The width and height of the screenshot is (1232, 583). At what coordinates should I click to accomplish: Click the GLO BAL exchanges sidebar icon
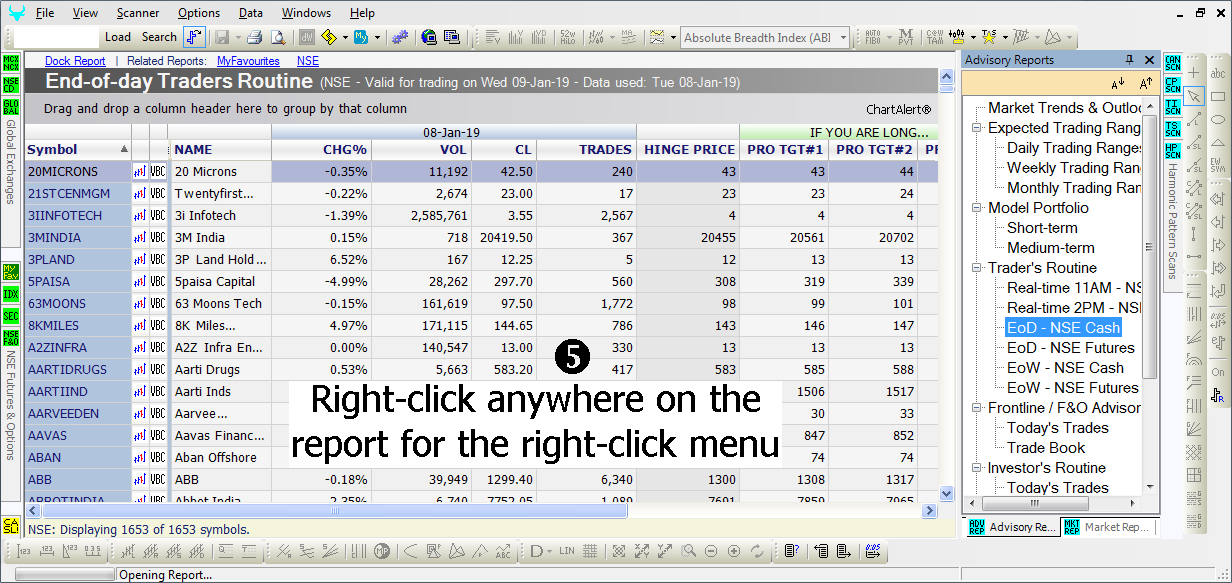[11, 106]
